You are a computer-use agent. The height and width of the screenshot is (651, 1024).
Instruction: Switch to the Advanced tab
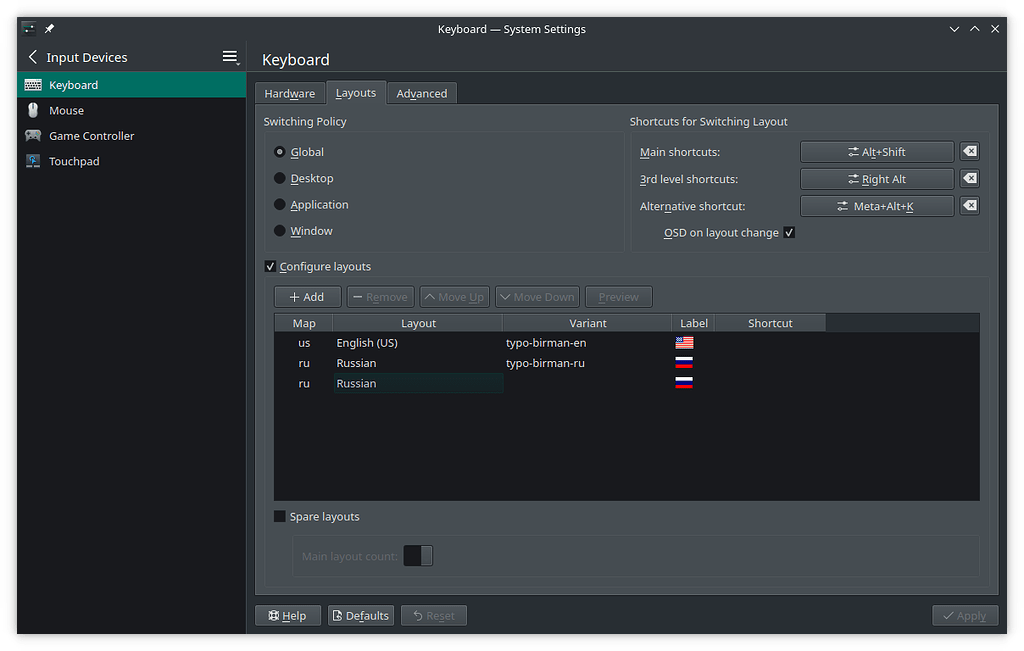coord(421,92)
